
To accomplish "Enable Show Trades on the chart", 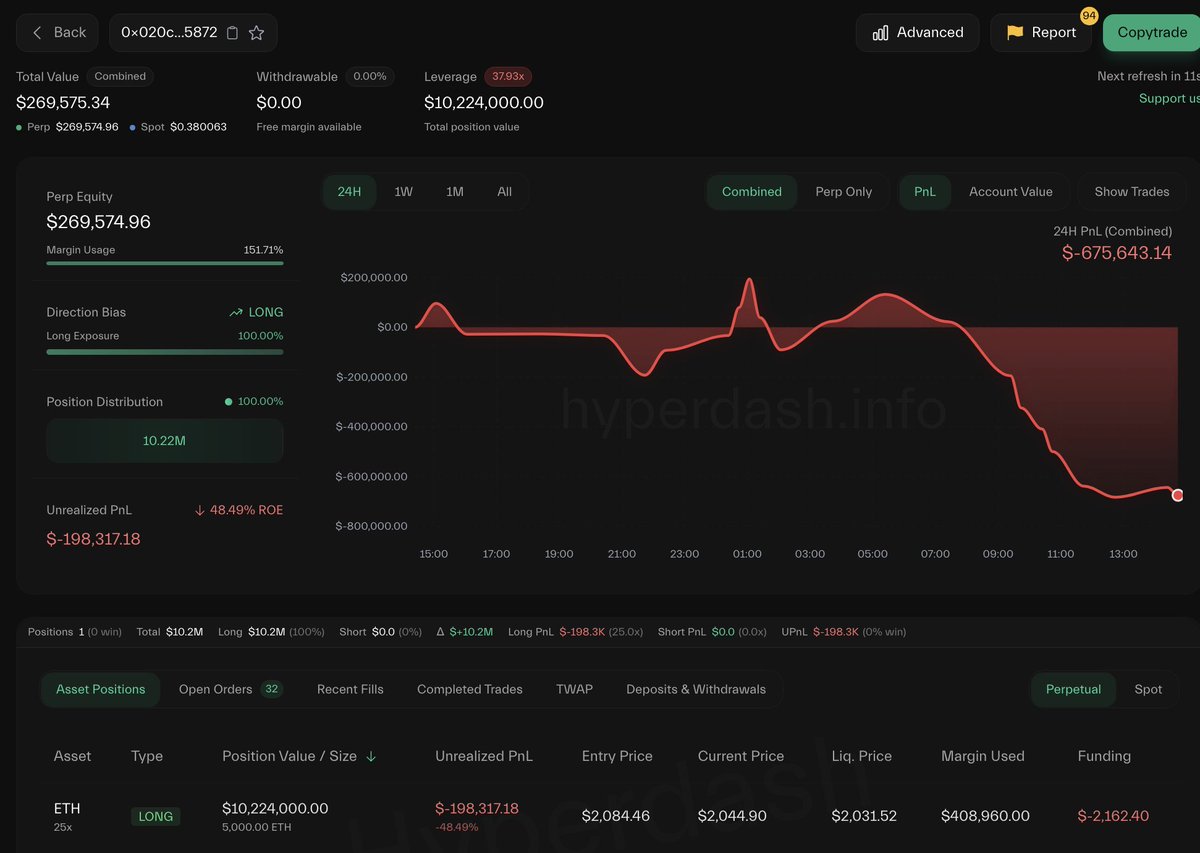I will [1131, 191].
